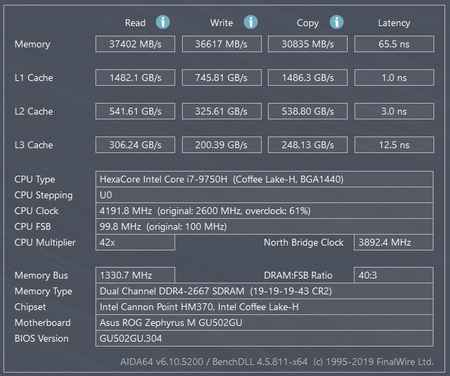Click the BIOS Version field GU502GU.304
Viewport: 450px width, 376px height.
(x=264, y=338)
